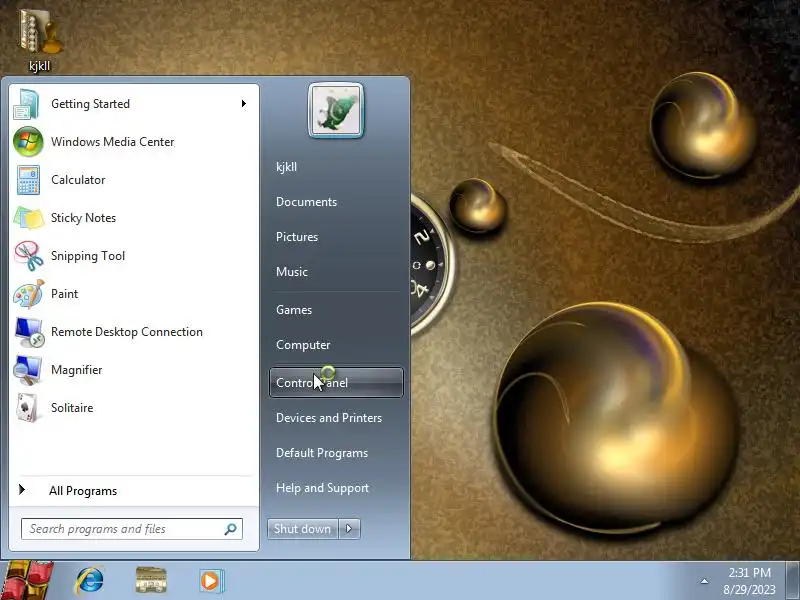Viewport: 800px width, 600px height.
Task: Launch Windows Media Center icon
Action: (x=28, y=142)
